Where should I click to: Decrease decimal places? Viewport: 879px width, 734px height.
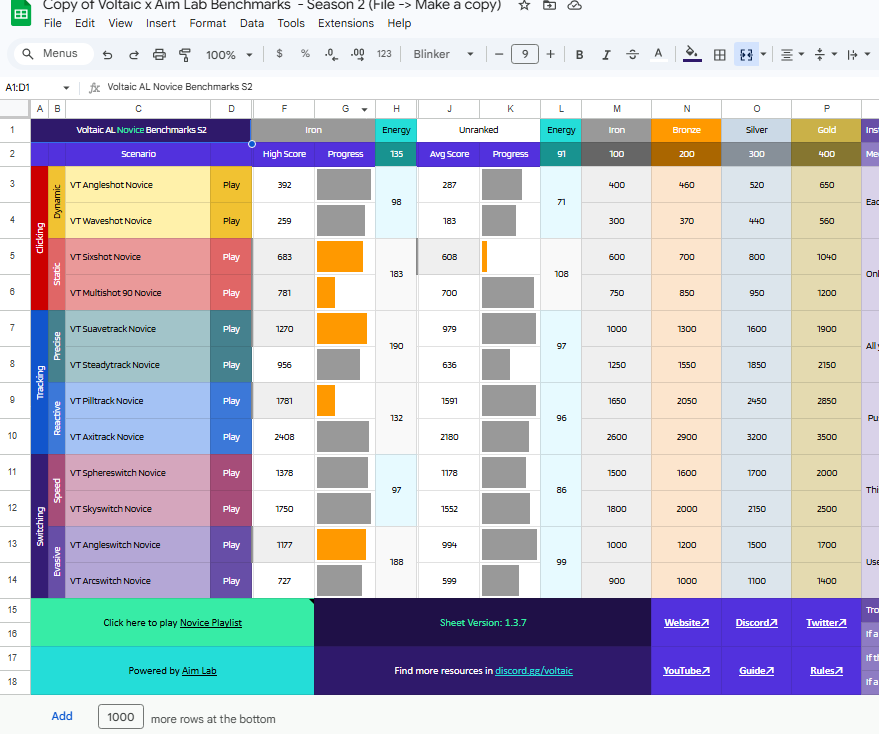point(331,54)
